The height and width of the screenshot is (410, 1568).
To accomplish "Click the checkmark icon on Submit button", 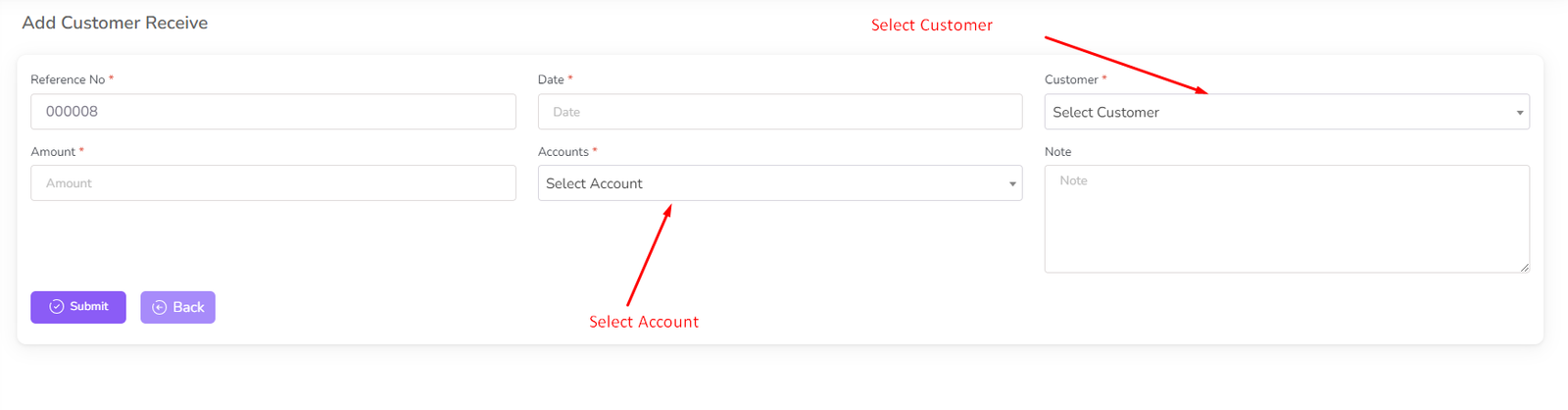I will (x=57, y=307).
